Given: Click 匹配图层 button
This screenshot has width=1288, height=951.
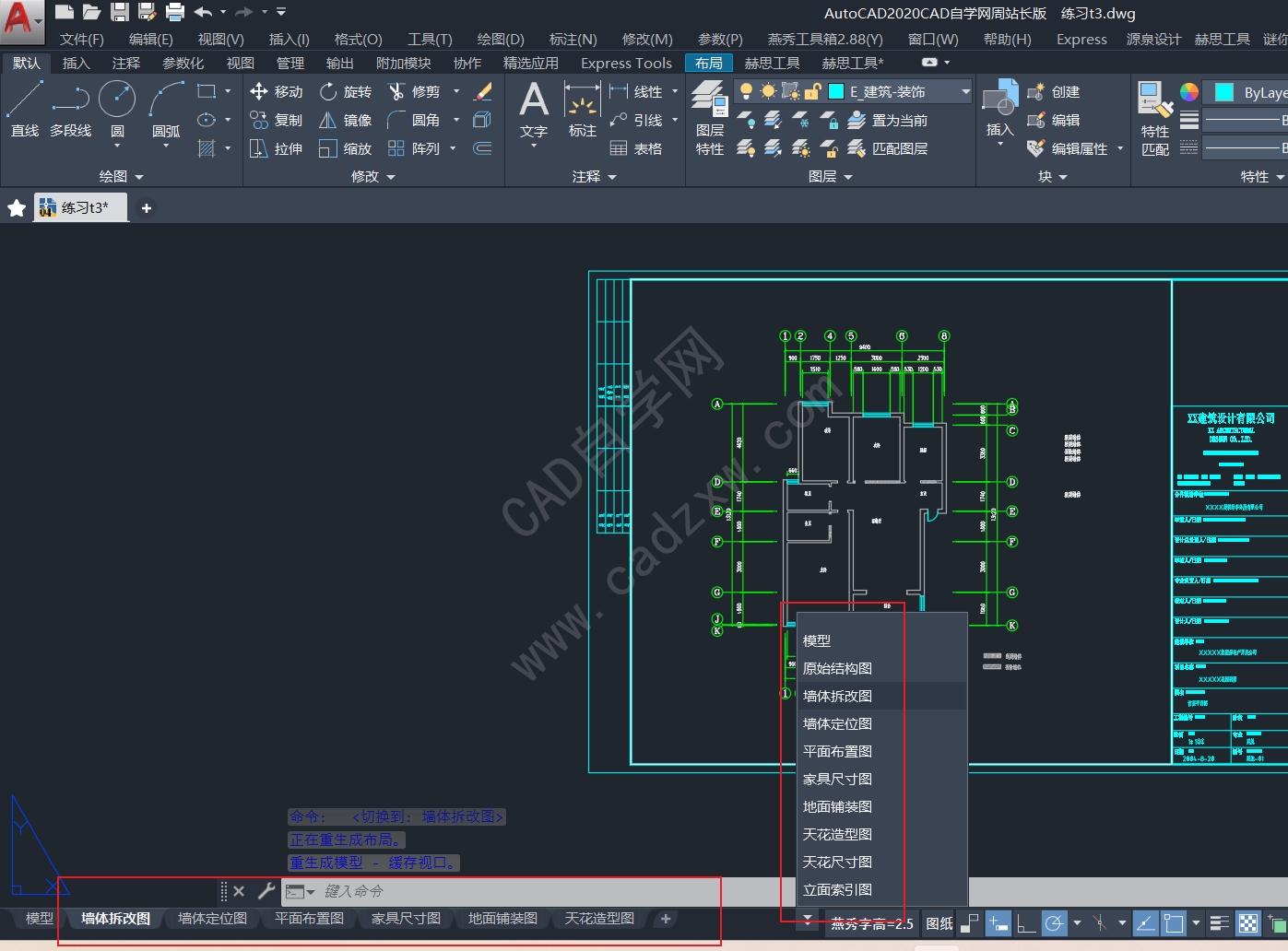Looking at the screenshot, I should 889,148.
